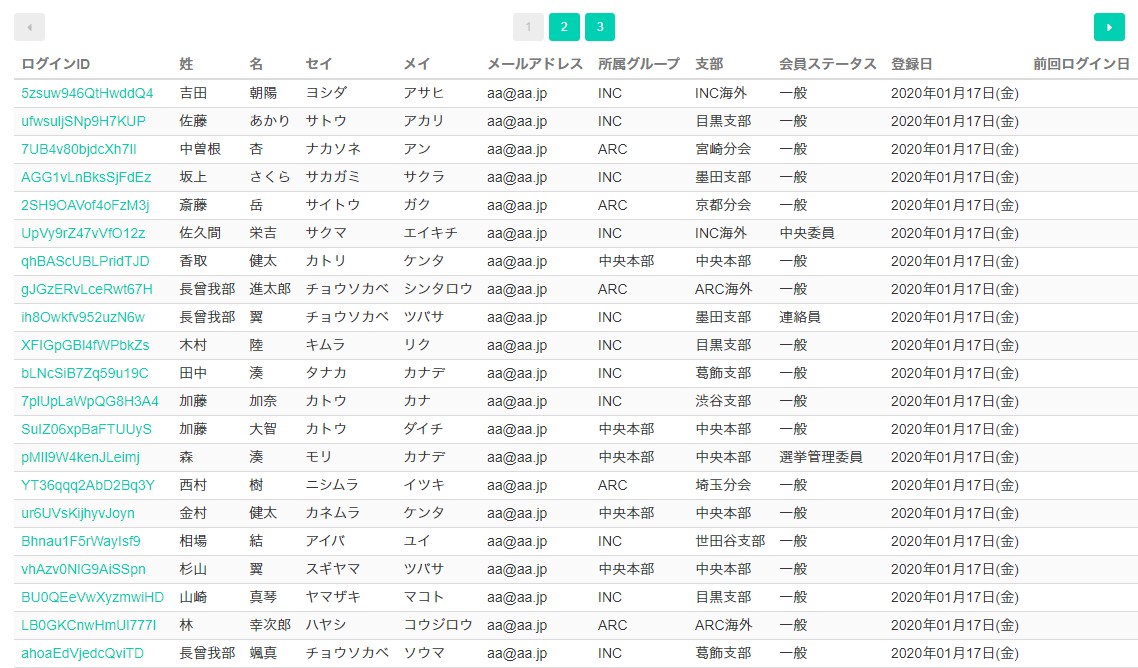Open login ID 7UB4v80bjdcXh7Il

(x=78, y=150)
